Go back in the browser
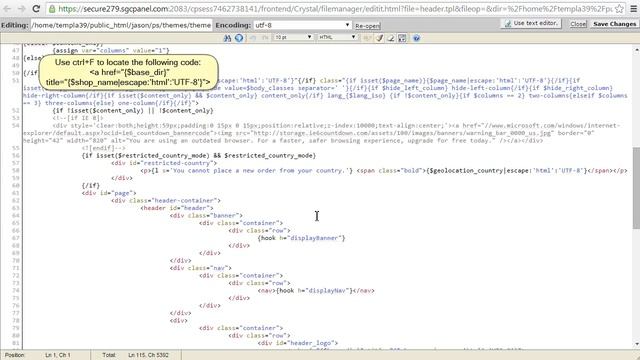640x360 pixels. 7,9
